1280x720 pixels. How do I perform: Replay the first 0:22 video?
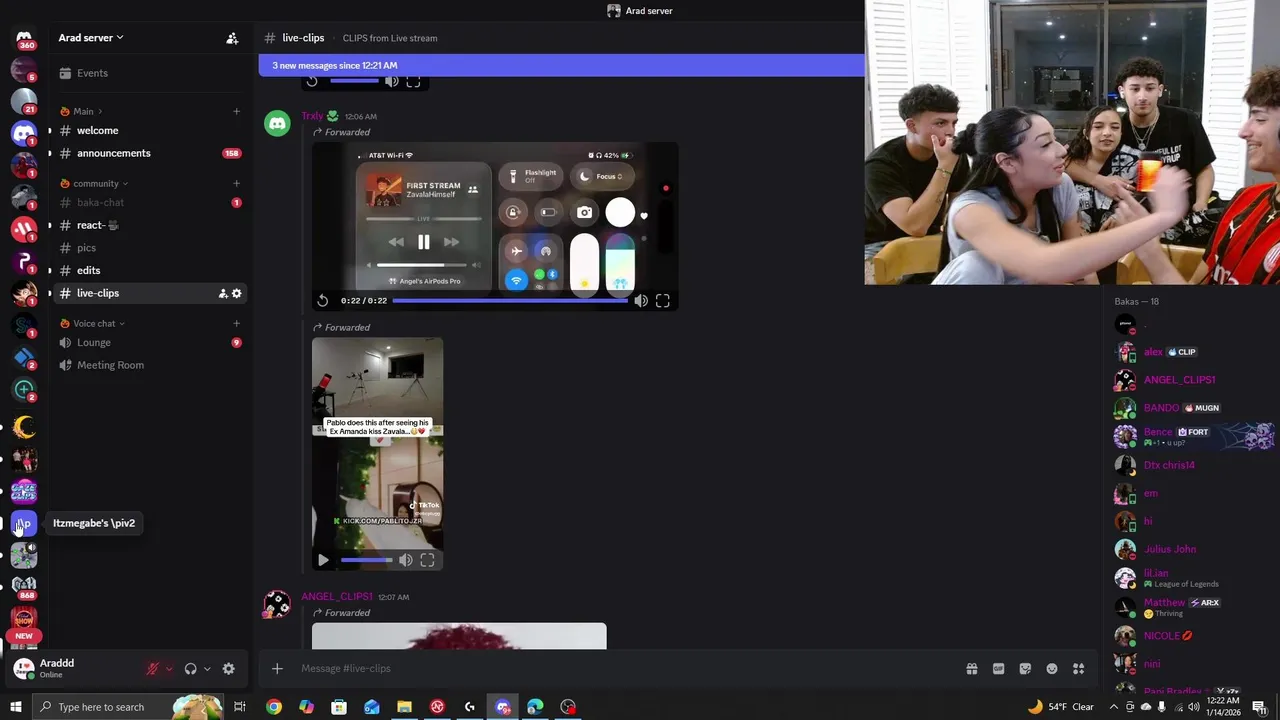coord(323,300)
